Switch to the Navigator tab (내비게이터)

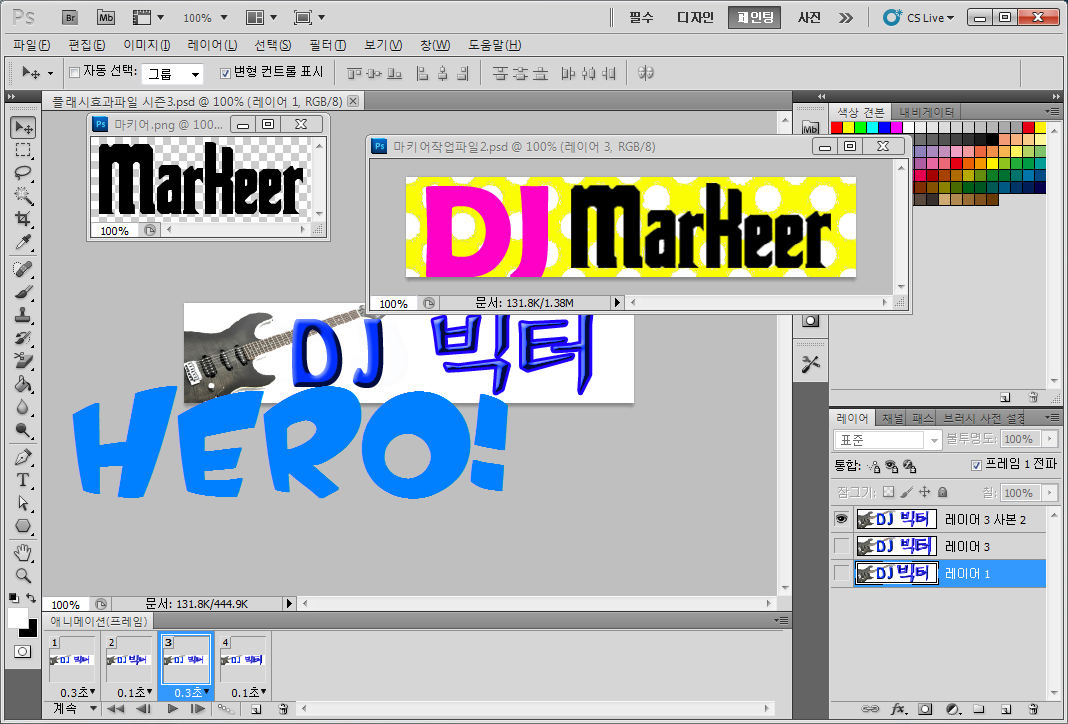[x=926, y=112]
